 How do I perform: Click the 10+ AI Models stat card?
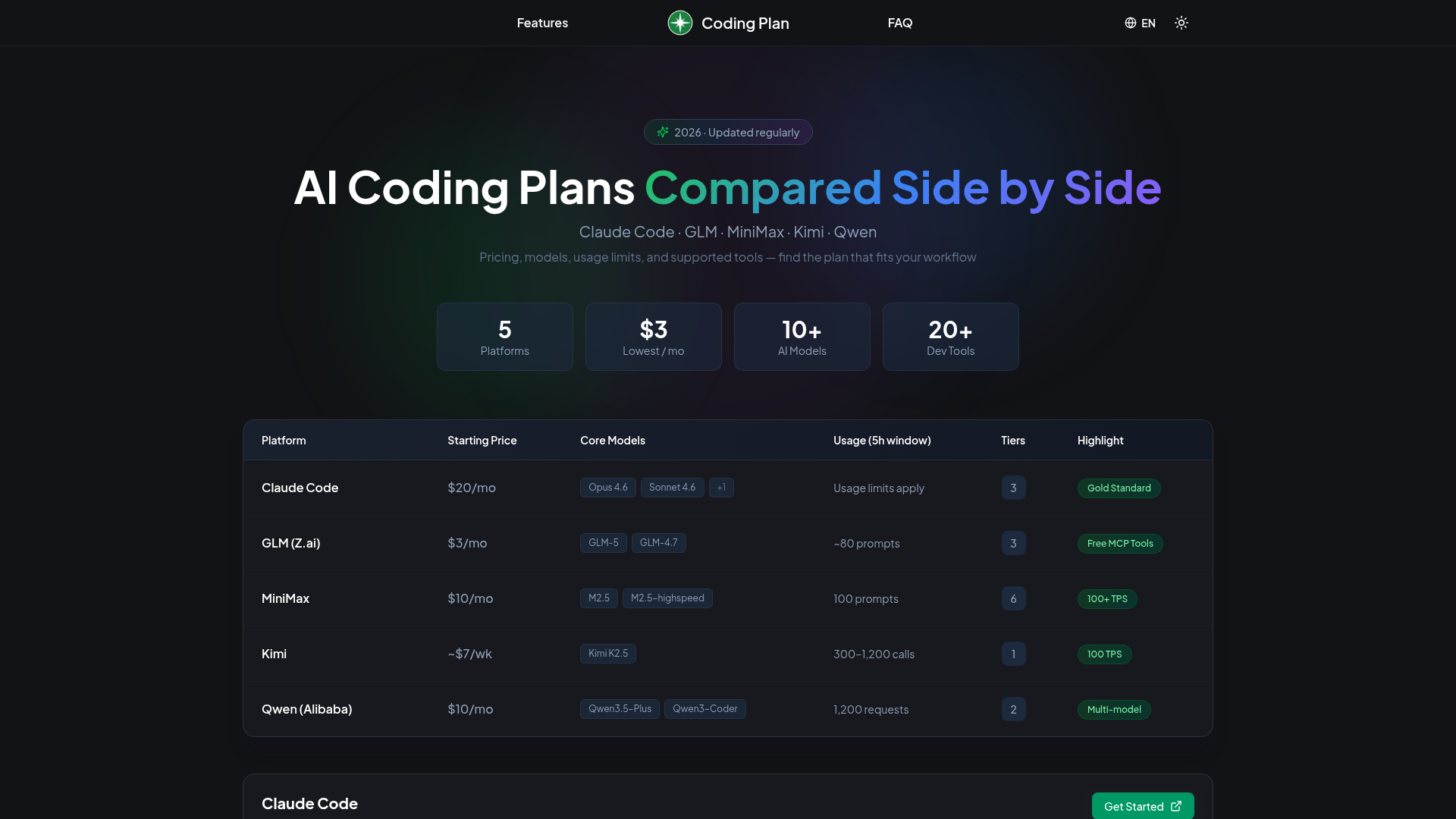[x=802, y=337]
